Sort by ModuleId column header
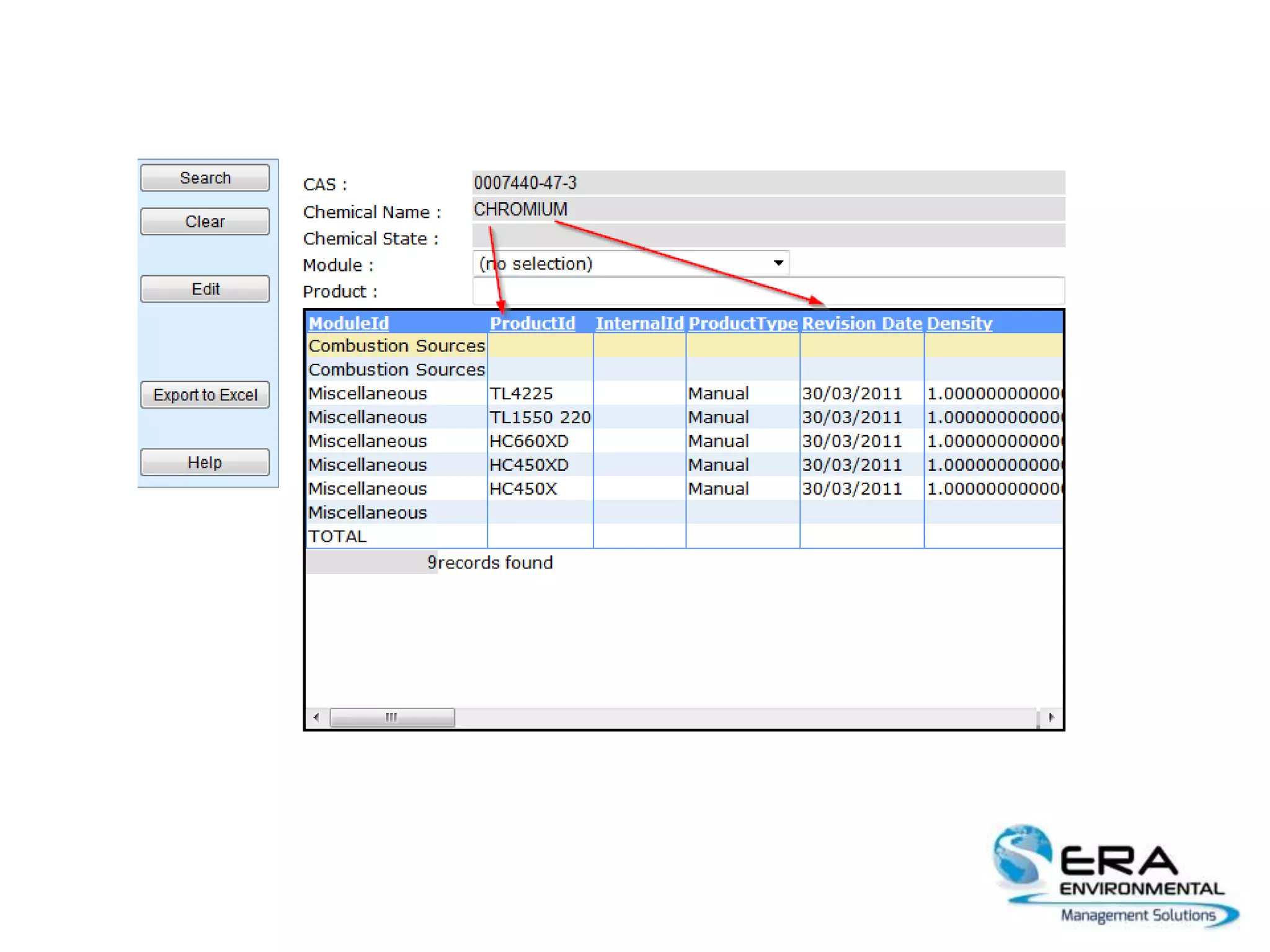1270x952 pixels. (349, 323)
